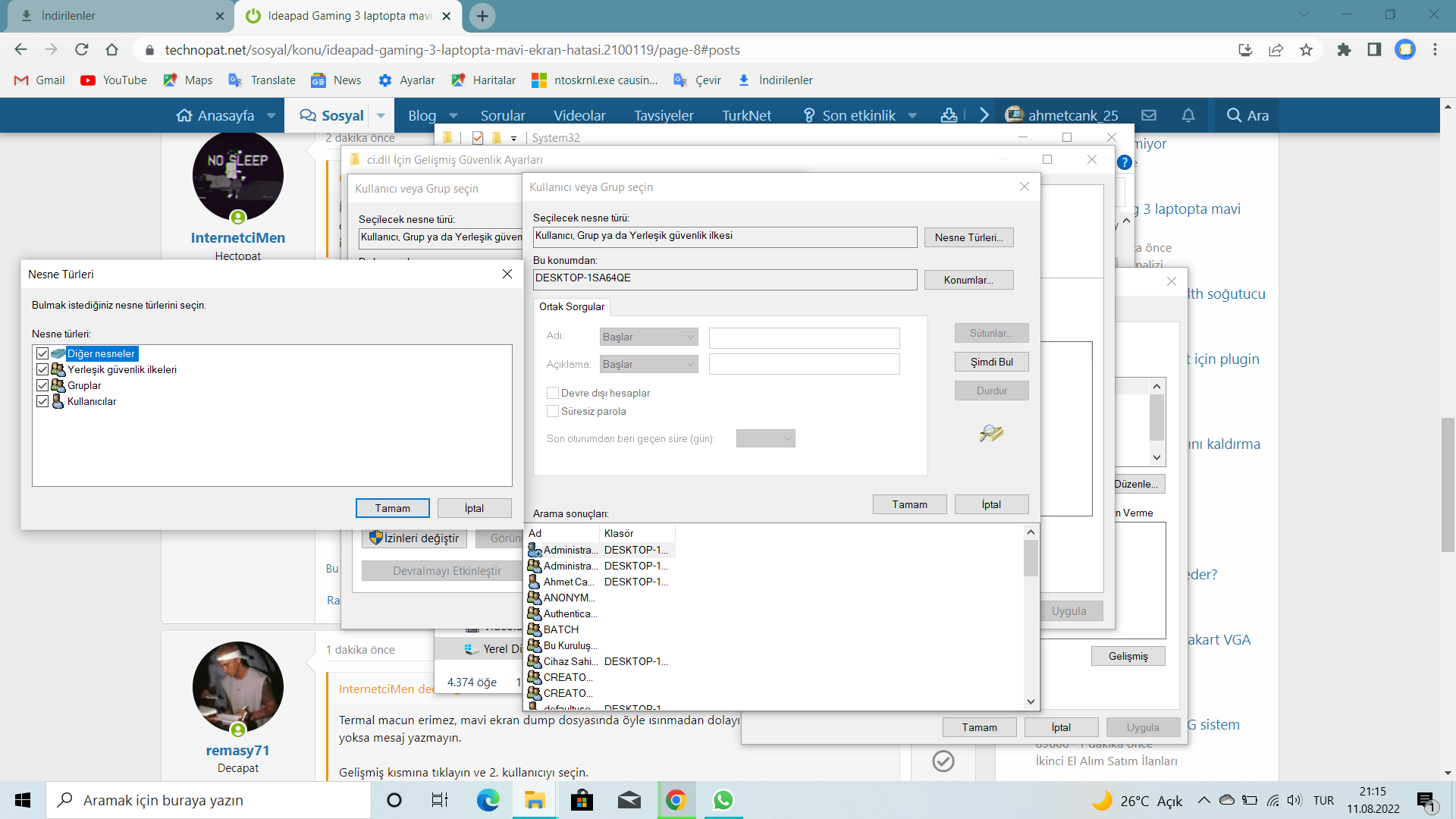Uncheck the Diğer nesneler checkbox
The image size is (1456, 819).
(42, 353)
